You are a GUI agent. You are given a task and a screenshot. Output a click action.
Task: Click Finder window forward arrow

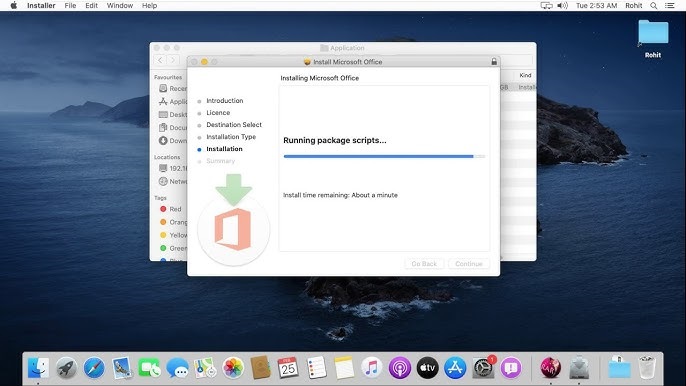(x=173, y=60)
